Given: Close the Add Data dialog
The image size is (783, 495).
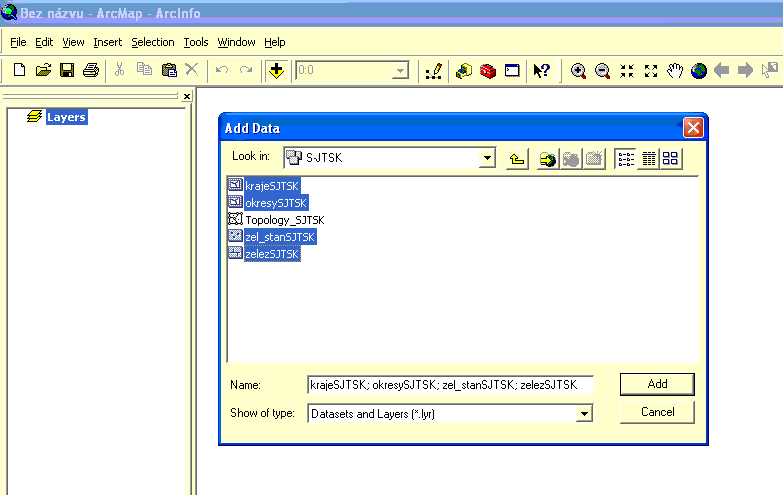Looking at the screenshot, I should (693, 128).
